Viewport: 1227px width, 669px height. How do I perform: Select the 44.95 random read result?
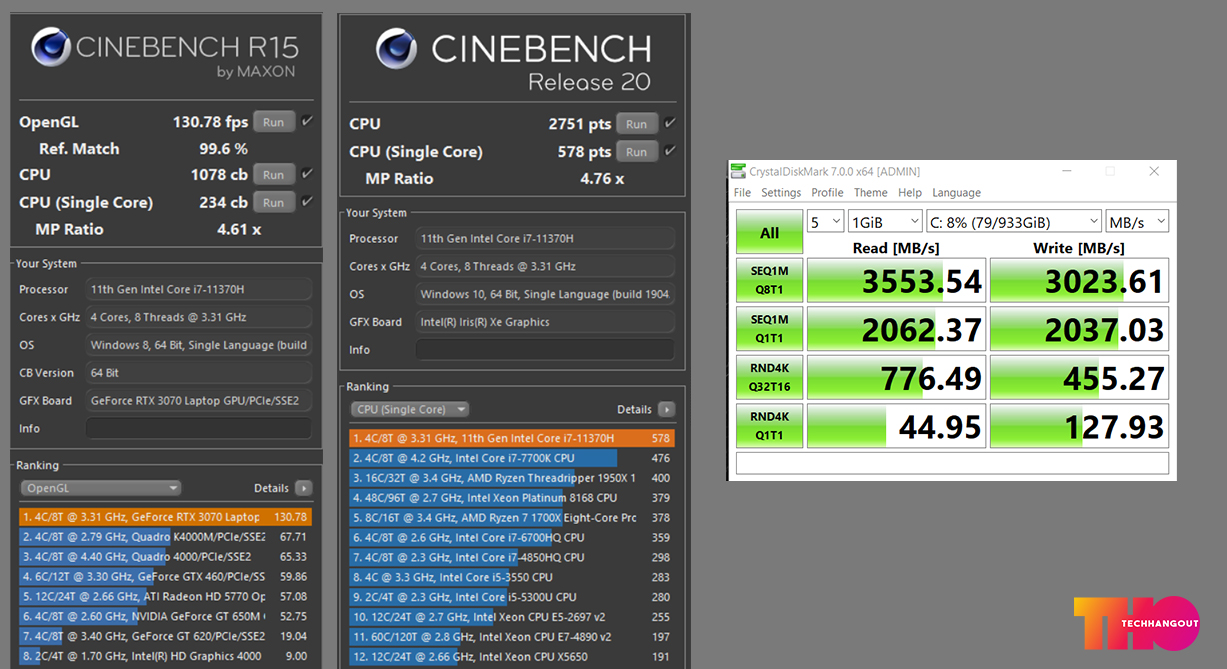pyautogui.click(x=896, y=425)
